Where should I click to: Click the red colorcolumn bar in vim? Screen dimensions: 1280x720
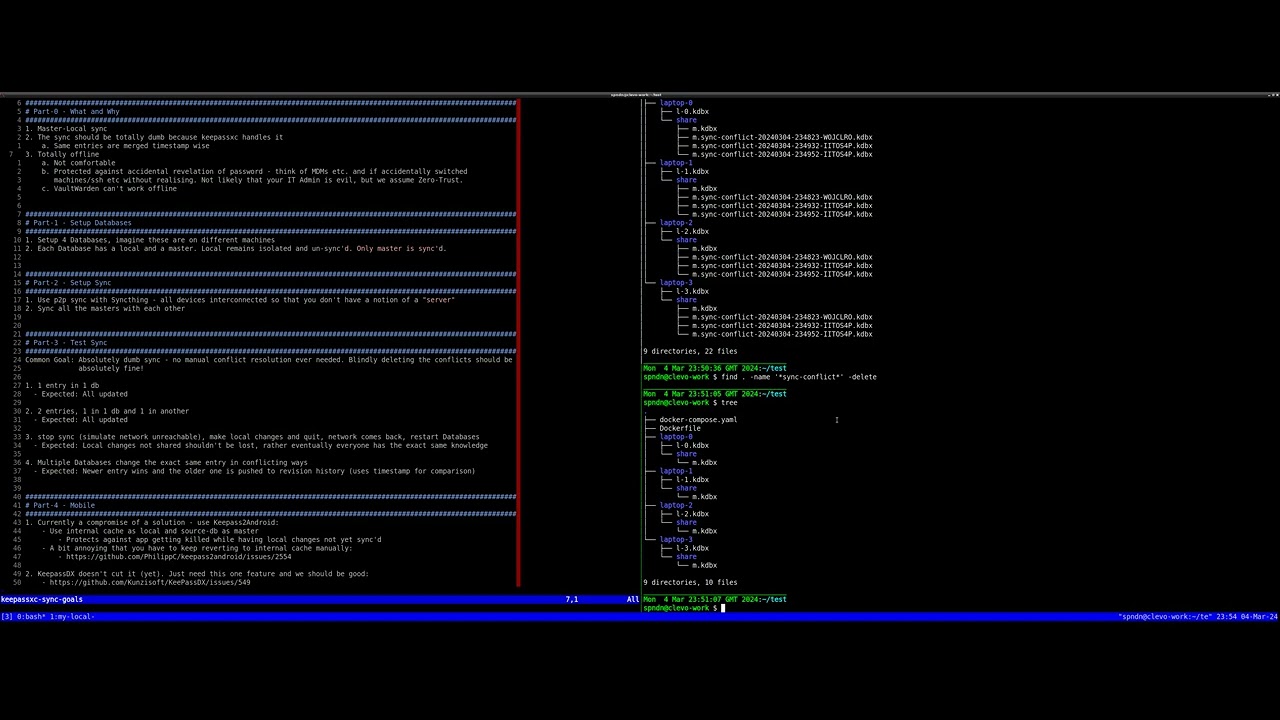coord(518,342)
